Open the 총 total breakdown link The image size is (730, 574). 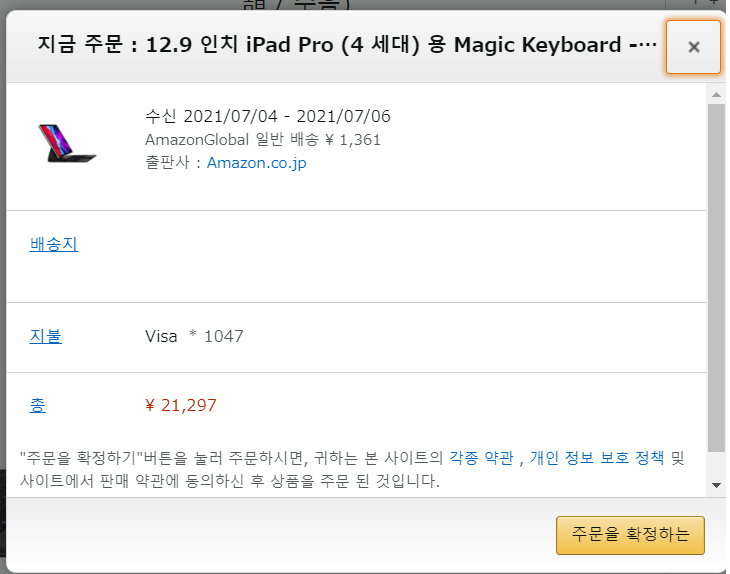tap(38, 405)
